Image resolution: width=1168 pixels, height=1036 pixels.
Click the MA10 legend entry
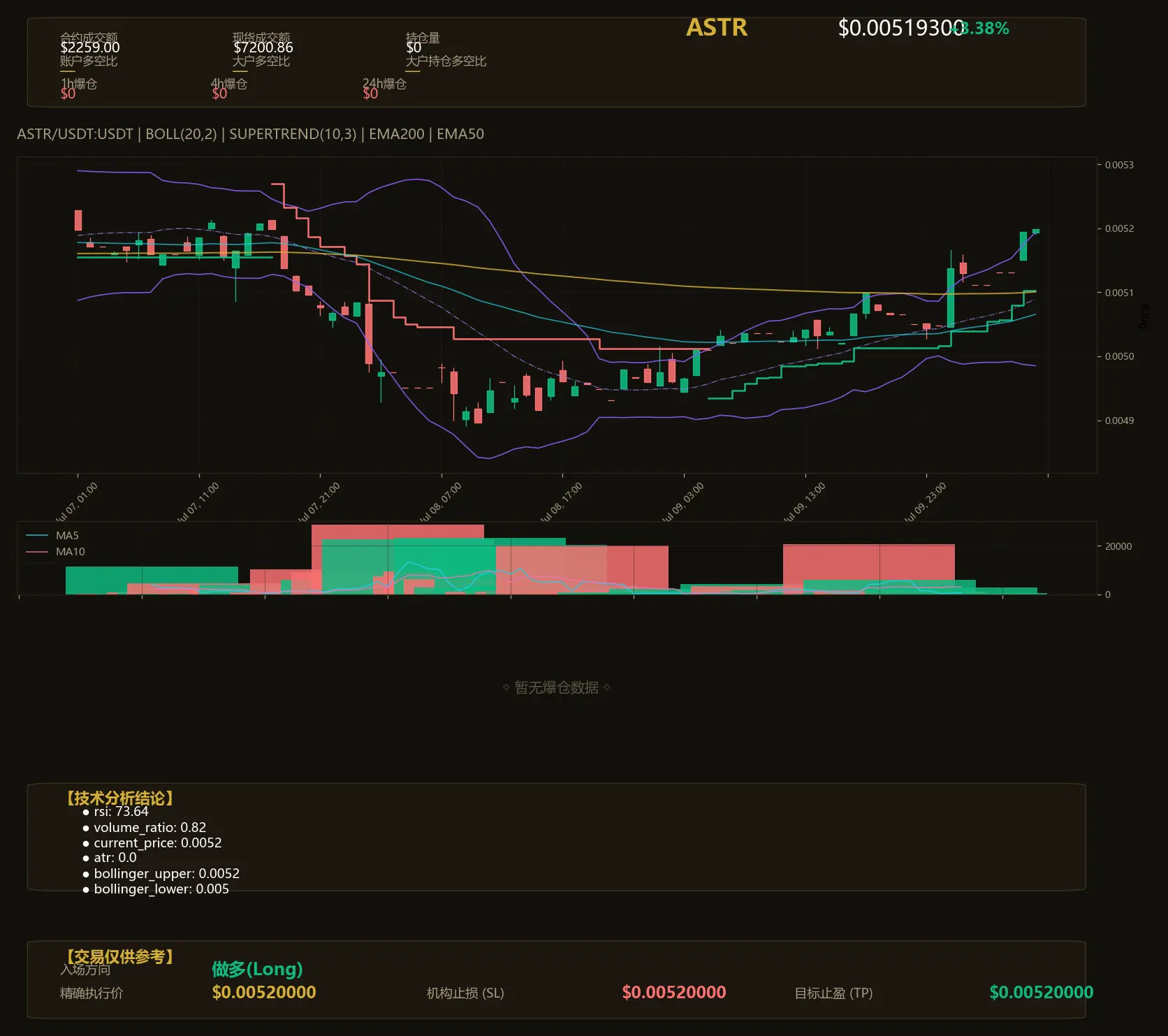click(55, 552)
